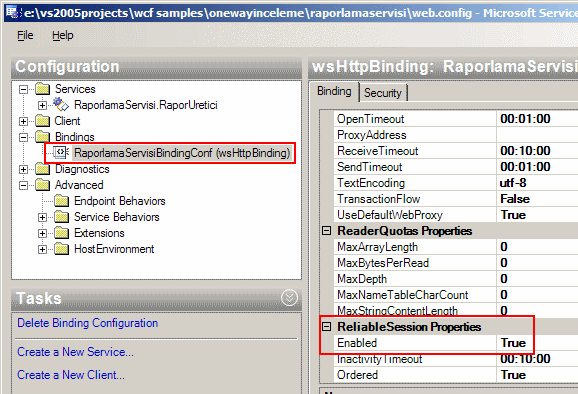
Task: Expand the Service Behaviors node
Action: coord(42,217)
